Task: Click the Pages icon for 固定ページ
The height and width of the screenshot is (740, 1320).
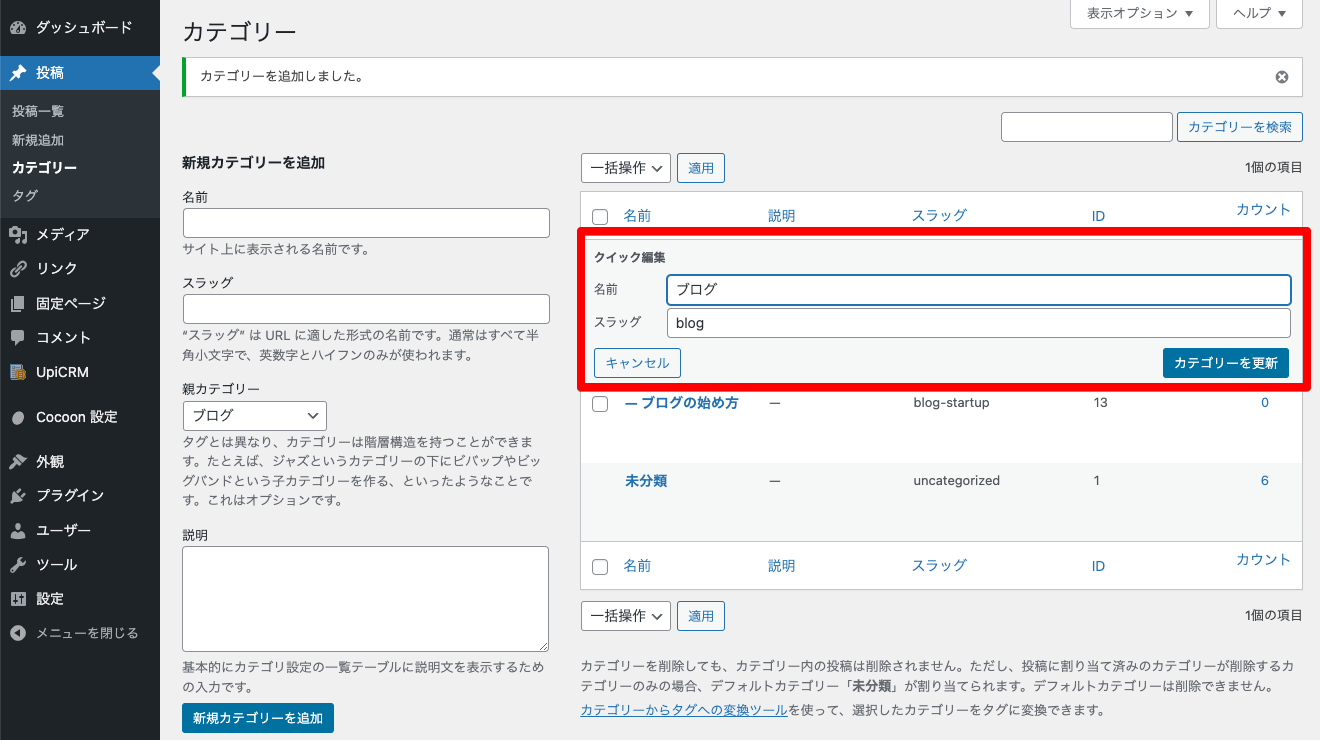Action: click(x=18, y=304)
